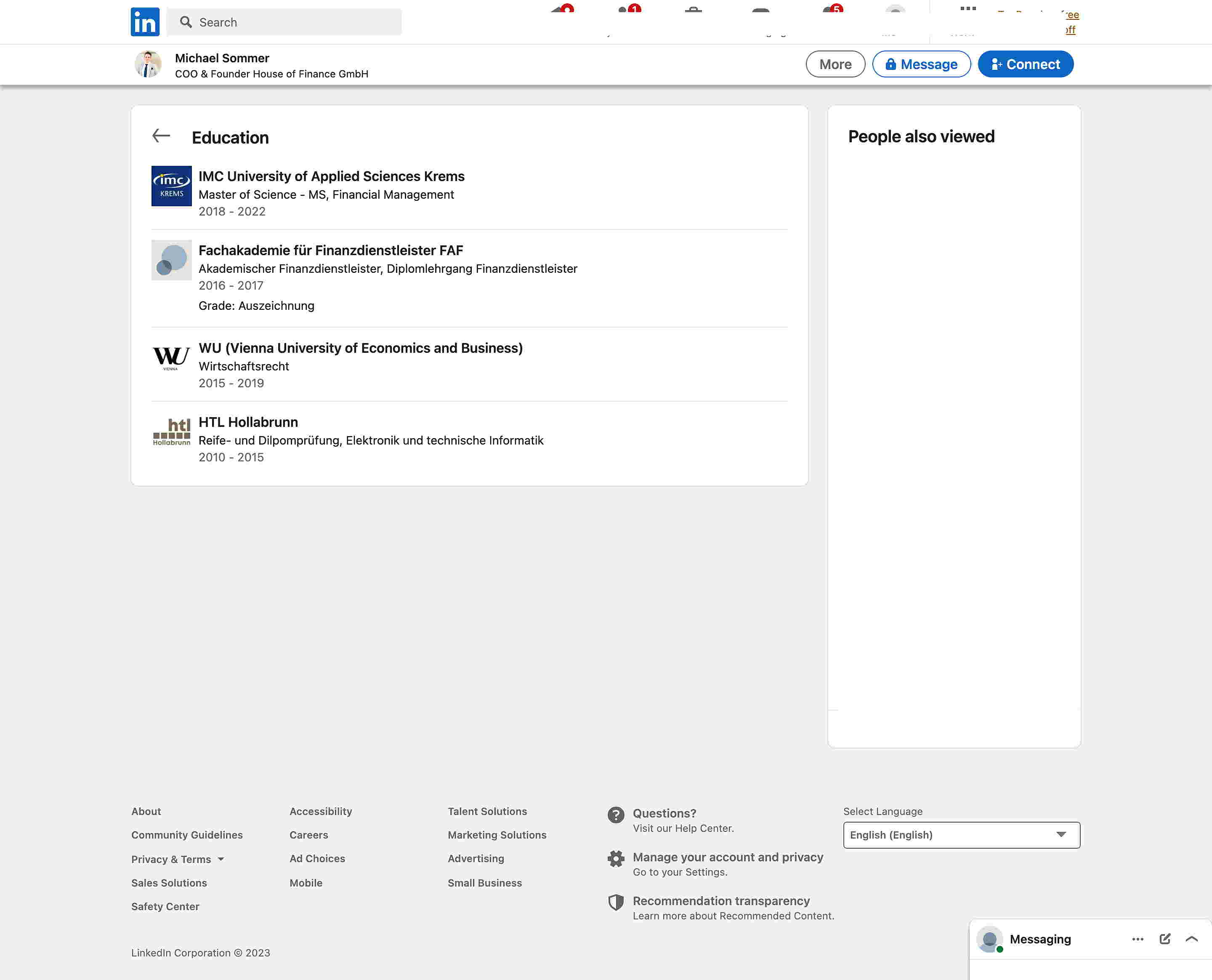Screen dimensions: 1212x980
Task: Open Fachakademie für Finanzdienstleister FAF entry
Action: 331,250
